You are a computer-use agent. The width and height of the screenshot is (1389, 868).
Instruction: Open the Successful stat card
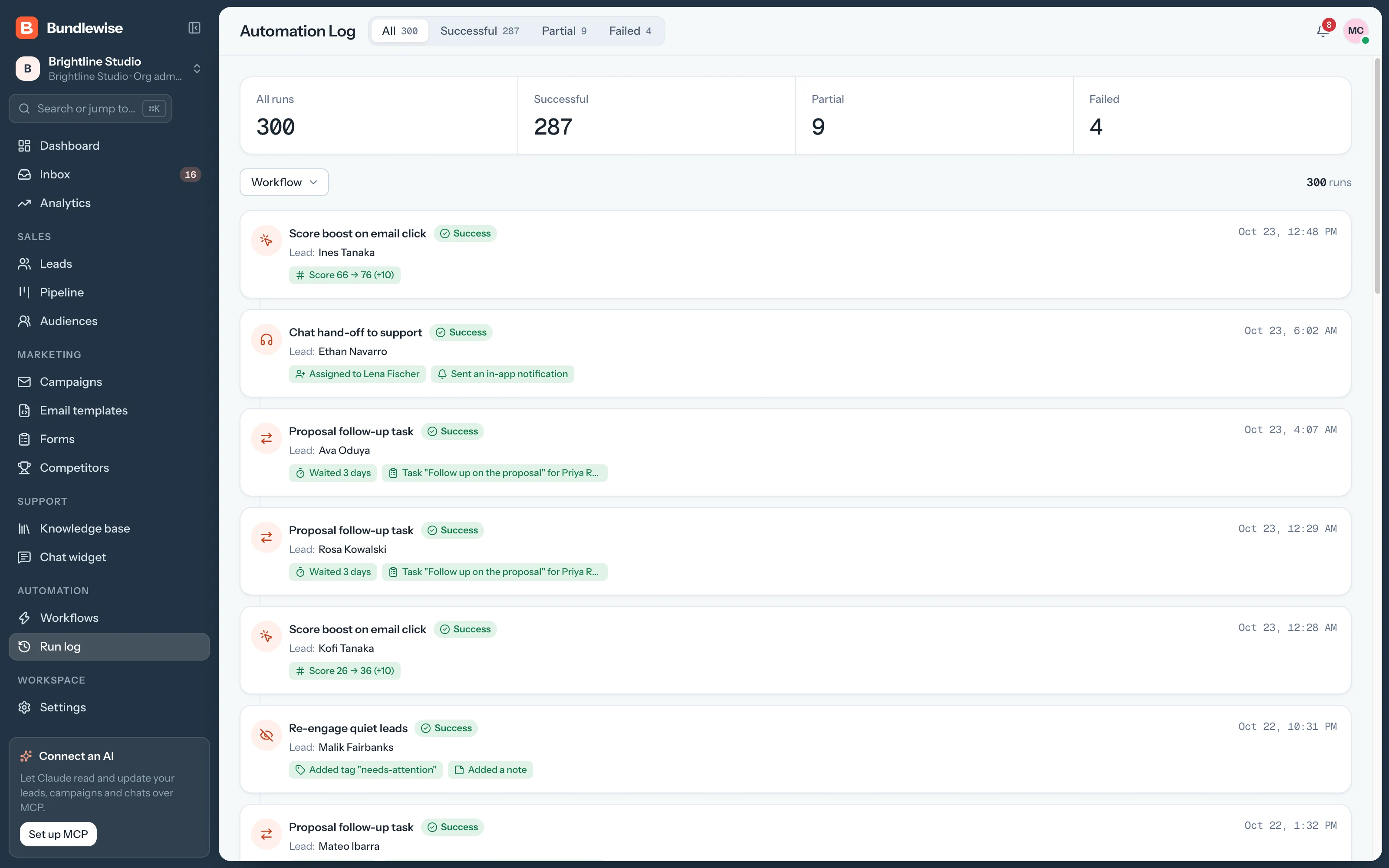[x=656, y=115]
